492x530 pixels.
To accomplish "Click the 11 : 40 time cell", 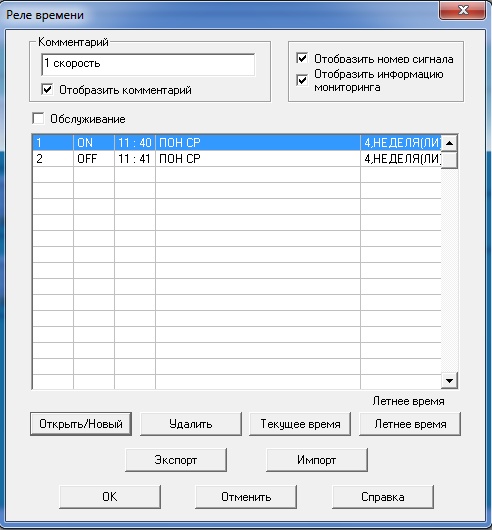I will [135, 143].
